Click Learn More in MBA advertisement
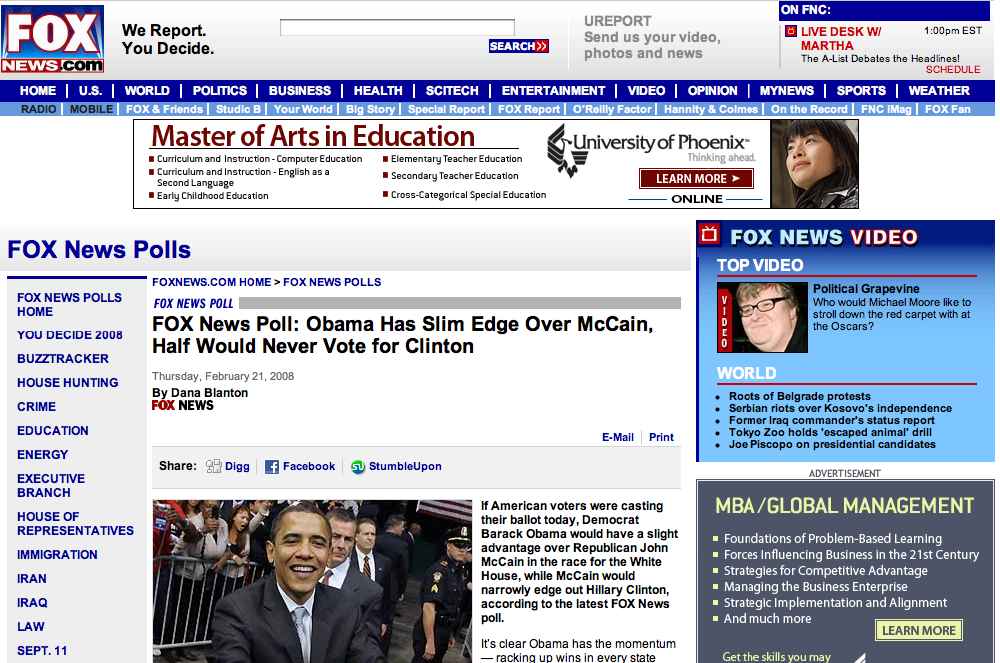This screenshot has width=1000, height=663. coord(918,630)
